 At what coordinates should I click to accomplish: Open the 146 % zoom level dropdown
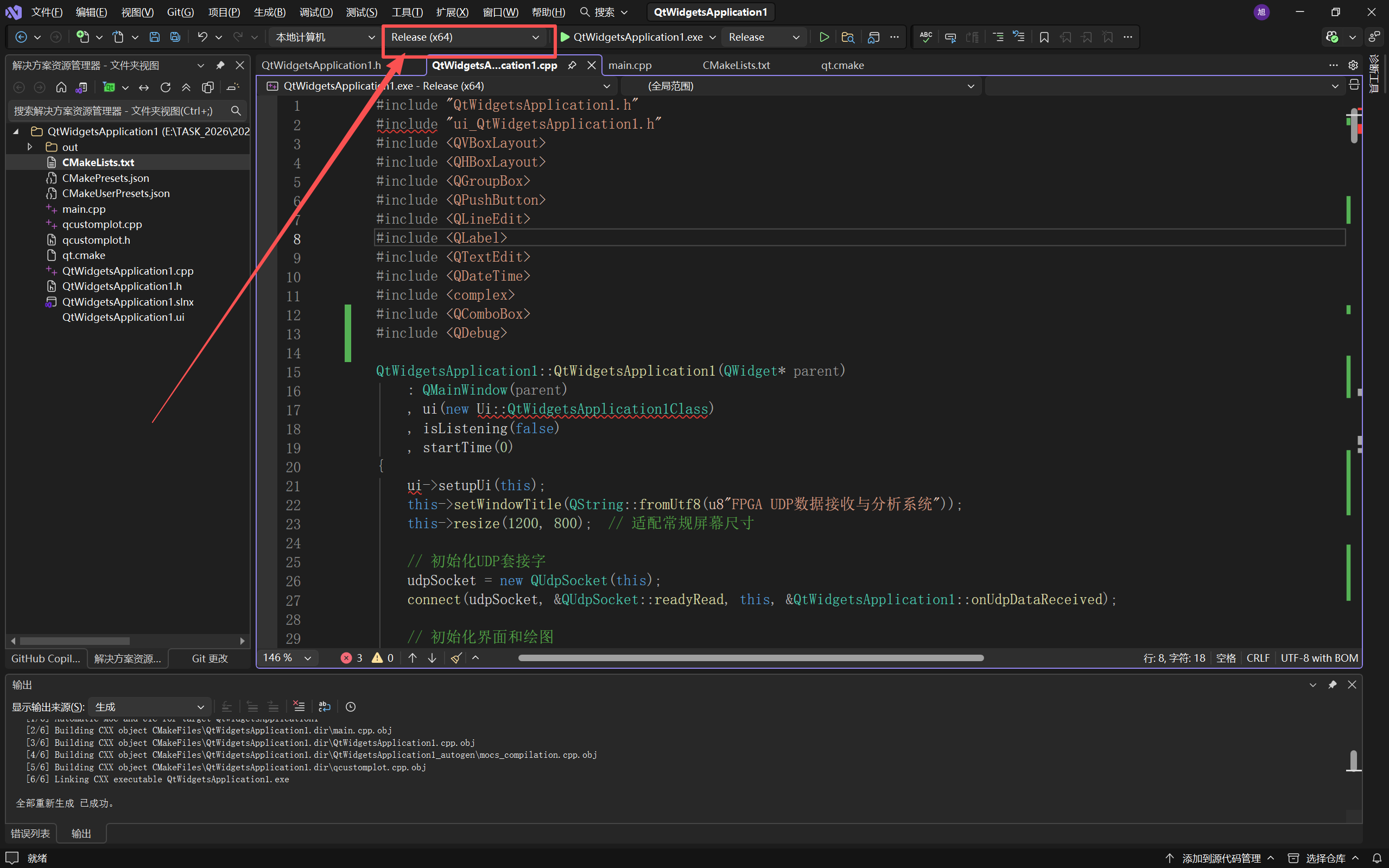click(308, 658)
